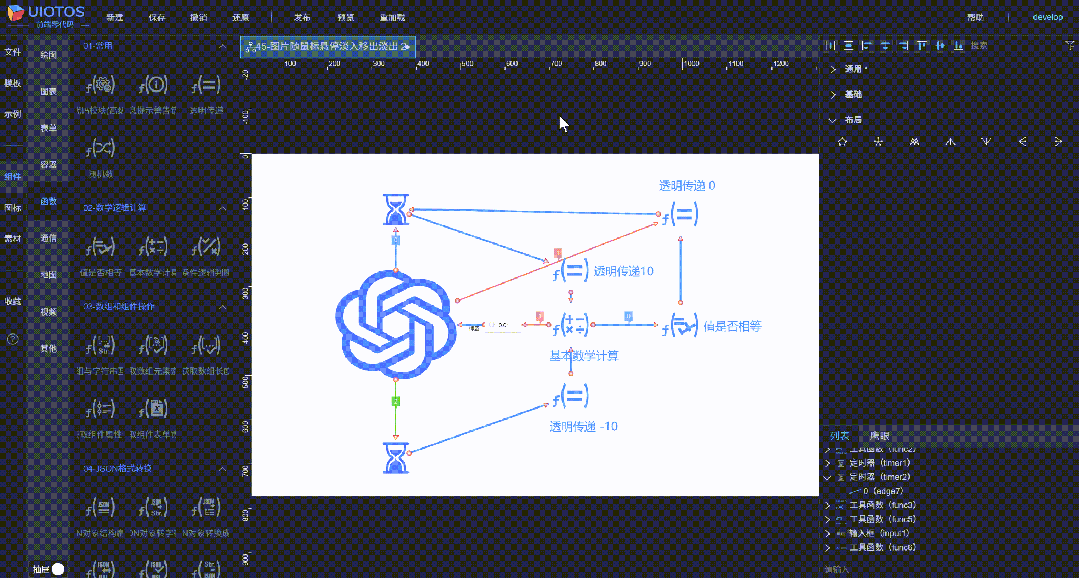Select the component attribute slider function icon
The image size is (1079, 578).
click(100, 409)
